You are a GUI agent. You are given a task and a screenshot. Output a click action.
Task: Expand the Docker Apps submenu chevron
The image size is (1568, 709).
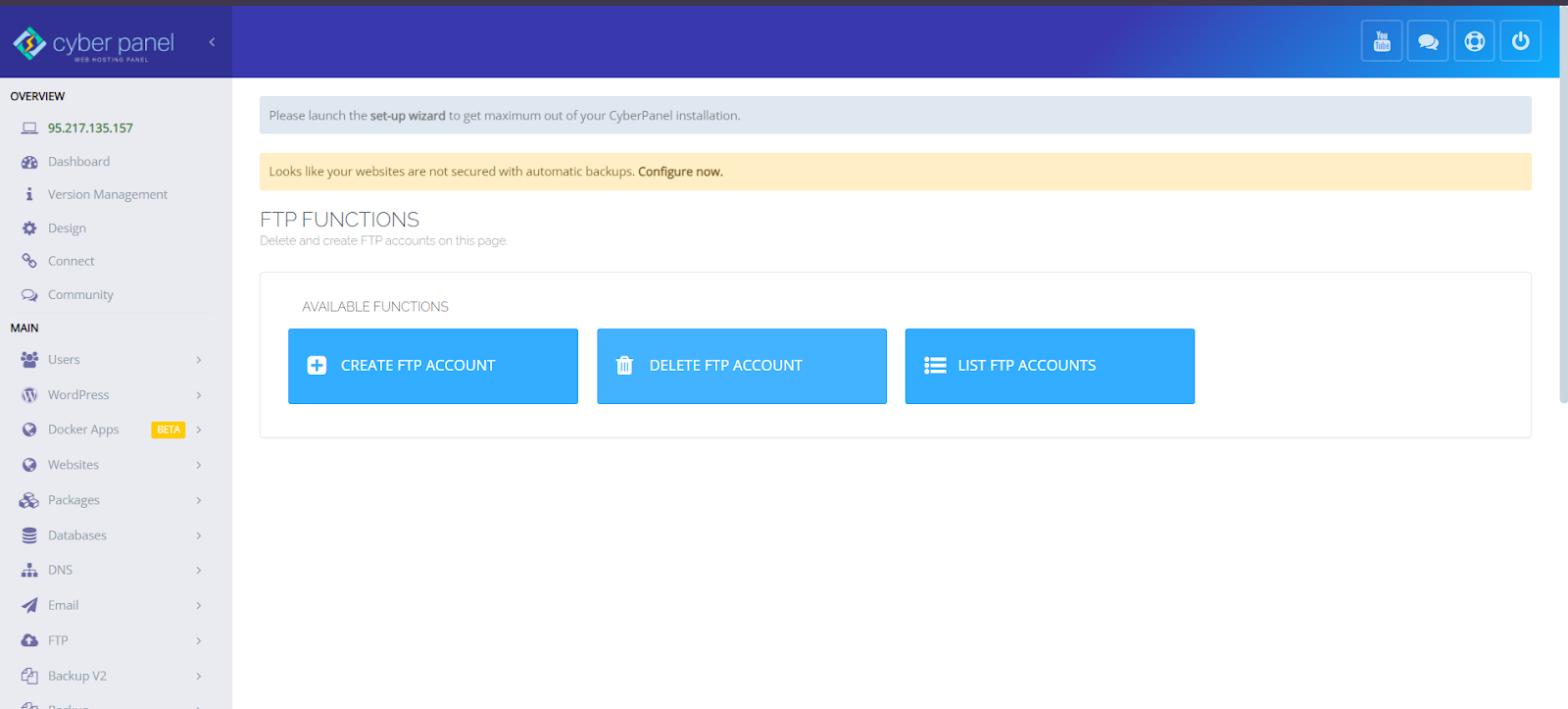click(x=198, y=430)
